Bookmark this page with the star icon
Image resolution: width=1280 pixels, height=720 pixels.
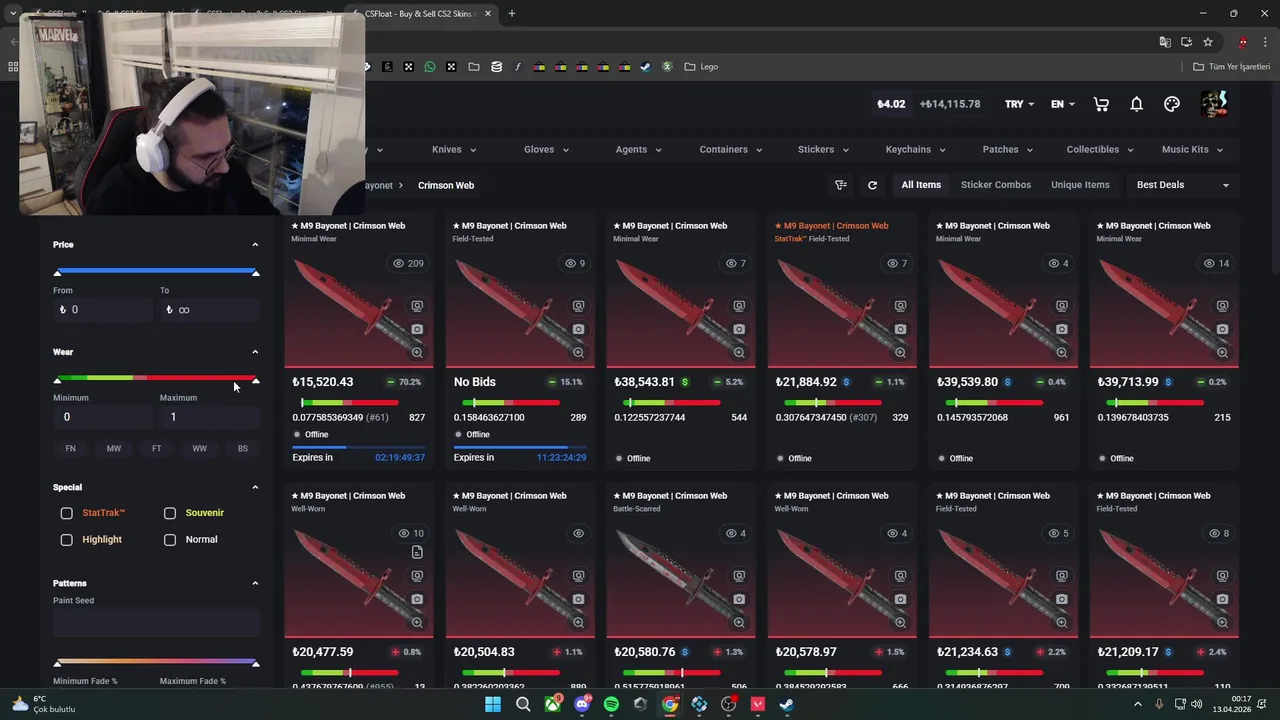[x=1208, y=42]
